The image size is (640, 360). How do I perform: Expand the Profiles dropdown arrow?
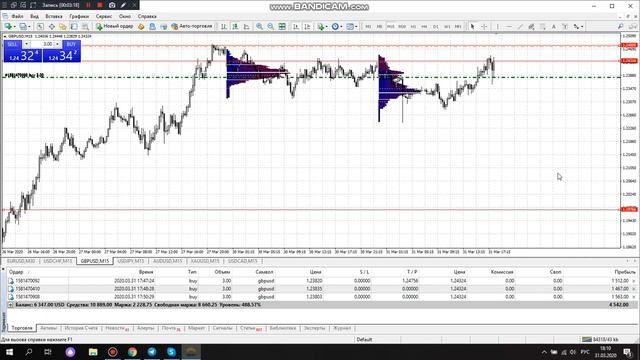click(29, 27)
